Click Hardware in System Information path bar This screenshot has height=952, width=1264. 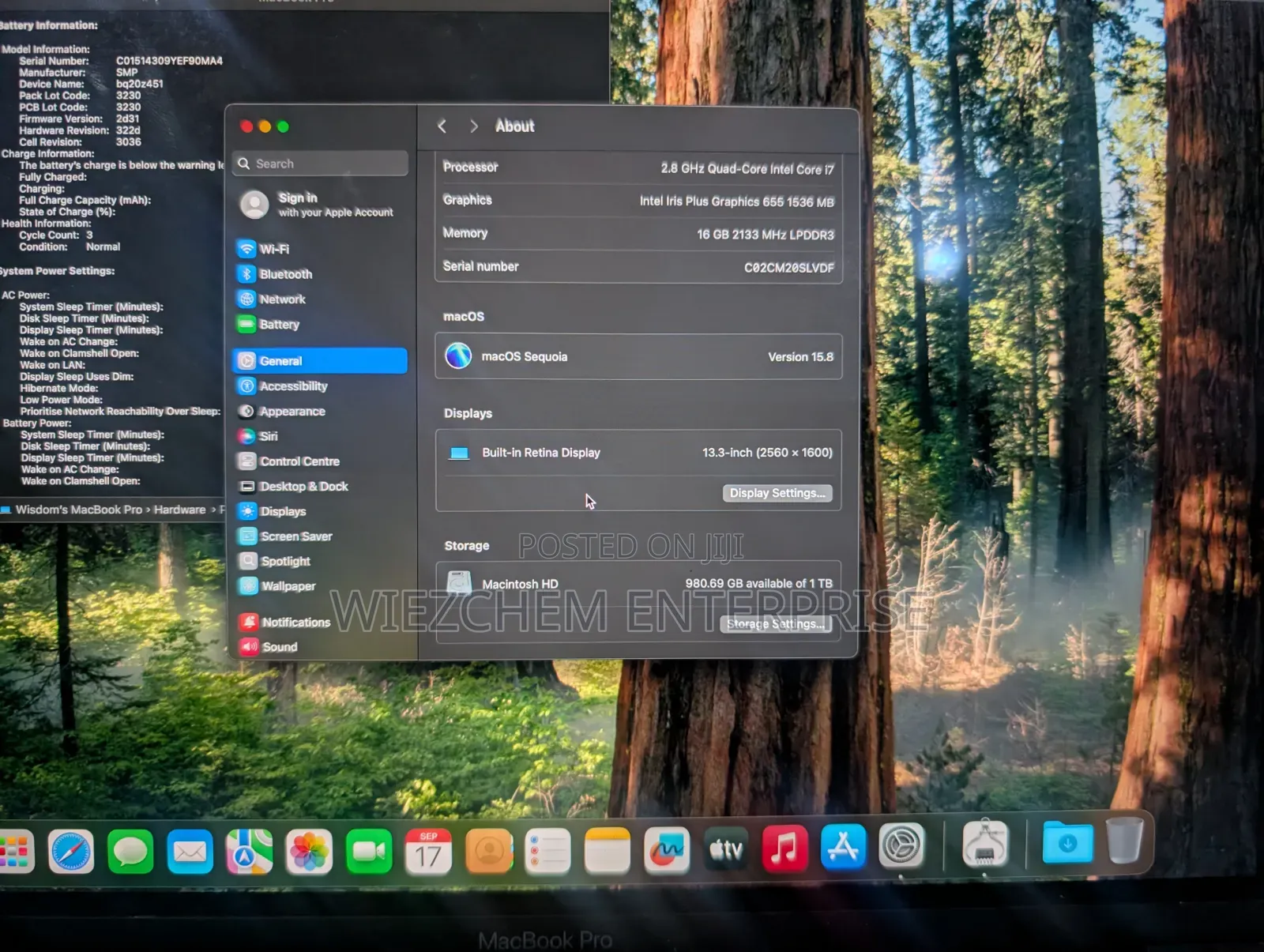point(179,510)
